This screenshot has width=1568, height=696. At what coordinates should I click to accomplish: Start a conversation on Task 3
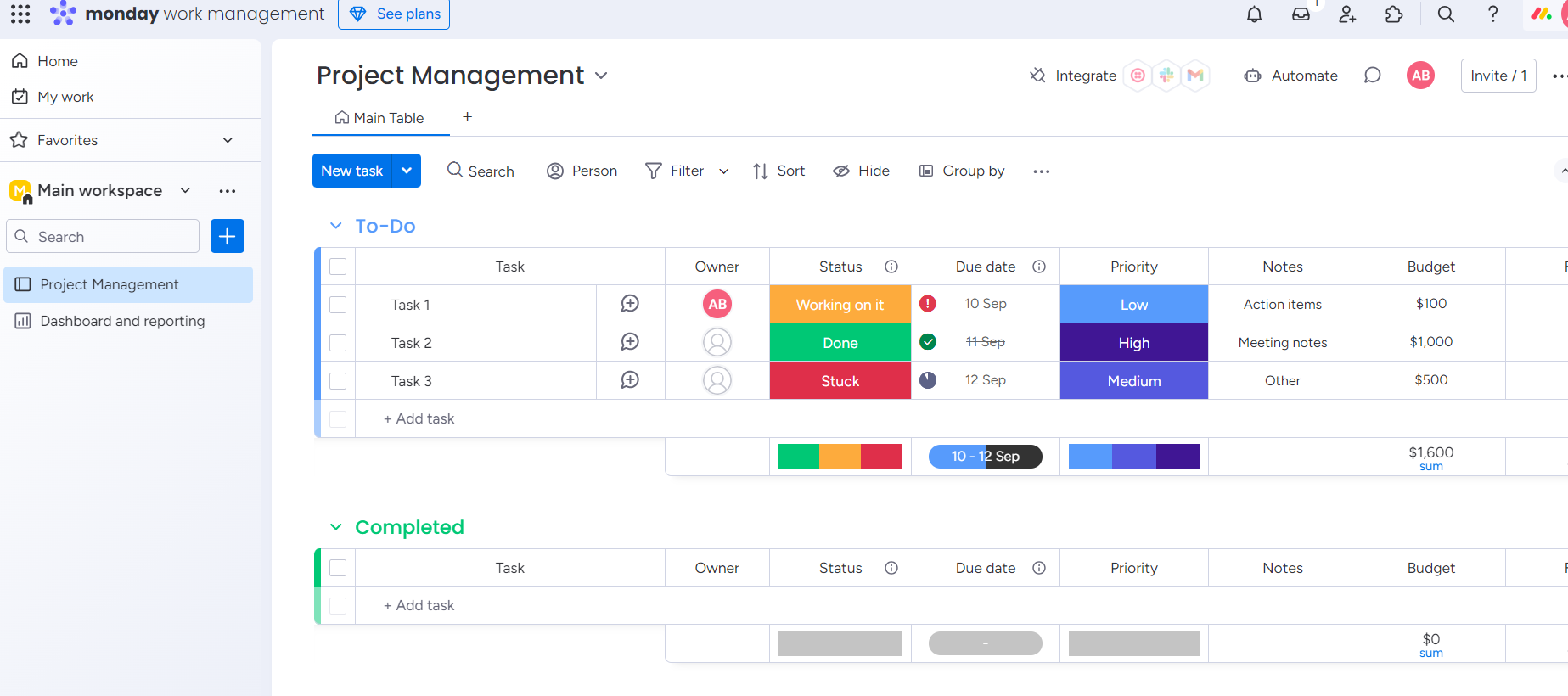point(630,380)
